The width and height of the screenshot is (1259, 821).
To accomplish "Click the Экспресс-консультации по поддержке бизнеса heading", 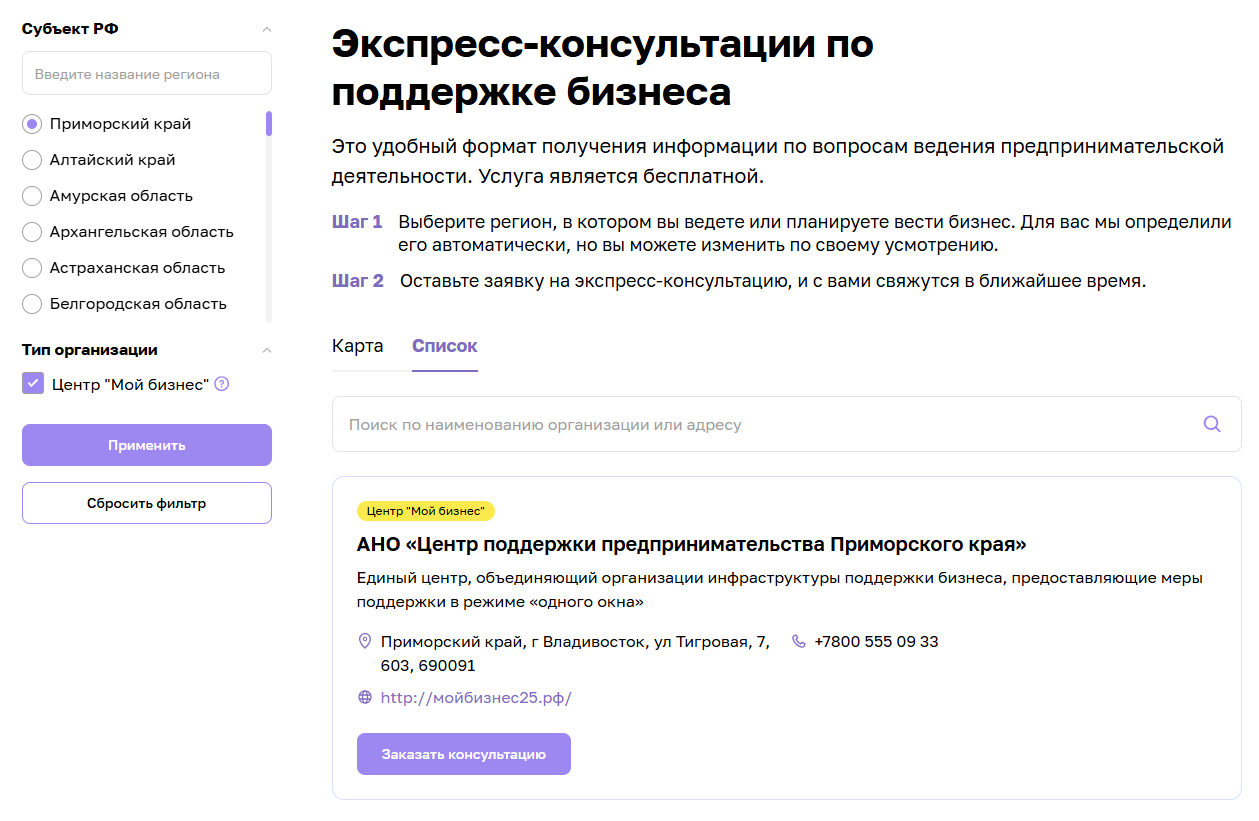I will 603,68.
